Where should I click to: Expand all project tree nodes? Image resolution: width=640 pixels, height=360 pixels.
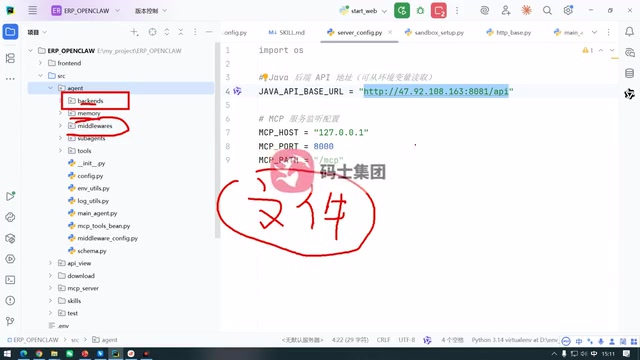167,32
